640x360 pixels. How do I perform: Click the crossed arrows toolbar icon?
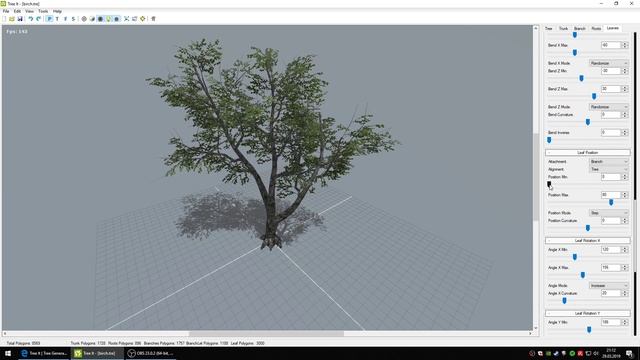pyautogui.click(x=127, y=19)
